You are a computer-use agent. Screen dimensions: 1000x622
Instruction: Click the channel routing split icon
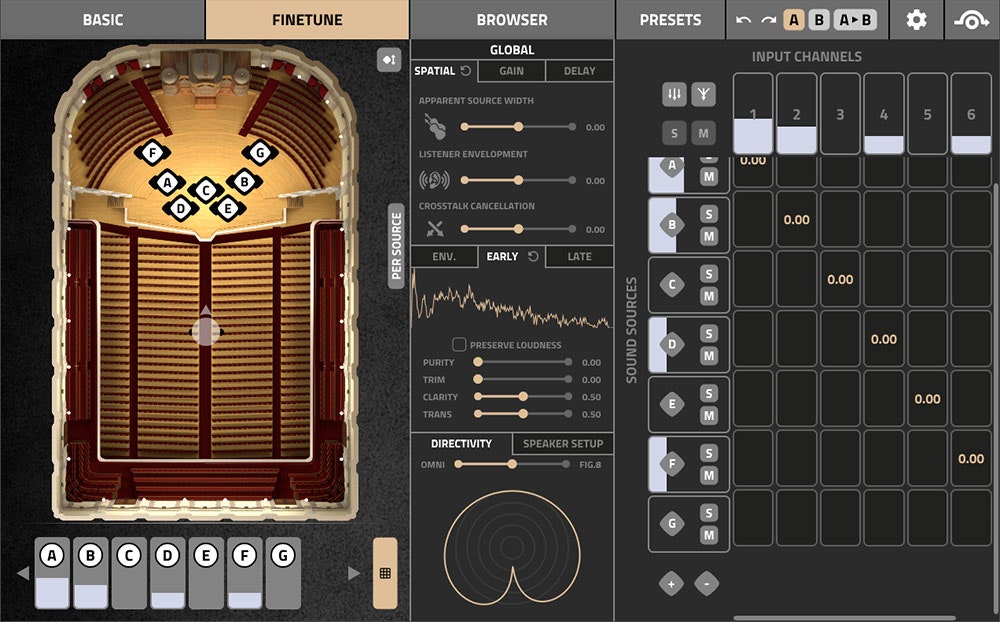point(703,94)
